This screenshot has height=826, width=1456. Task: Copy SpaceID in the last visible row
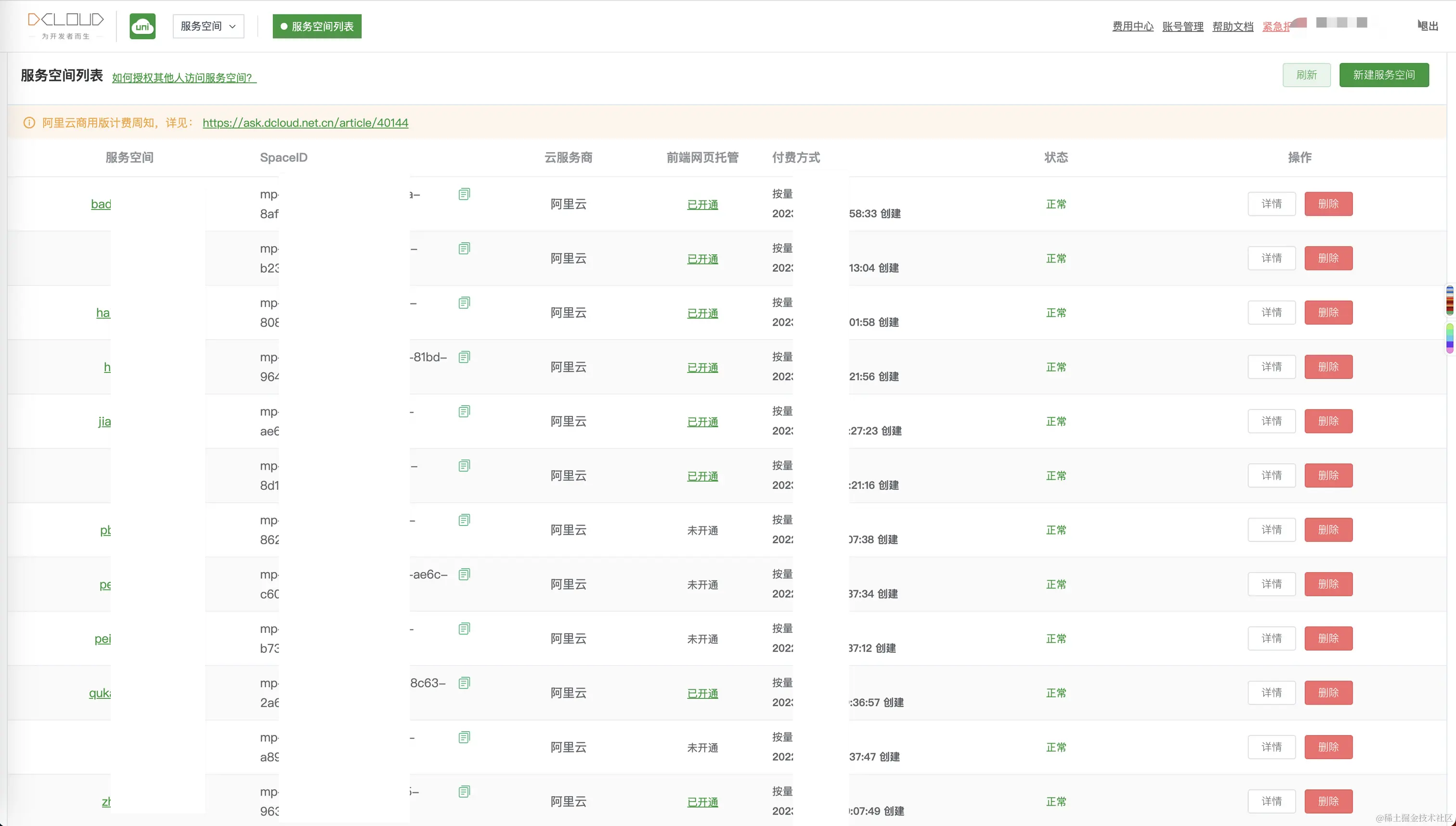(464, 792)
